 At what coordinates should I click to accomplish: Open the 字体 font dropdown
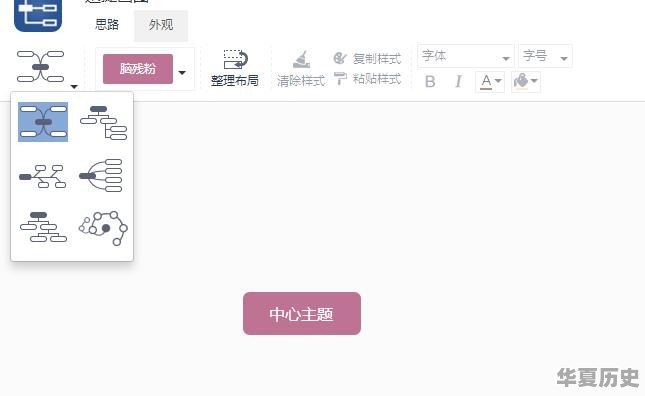coord(466,56)
